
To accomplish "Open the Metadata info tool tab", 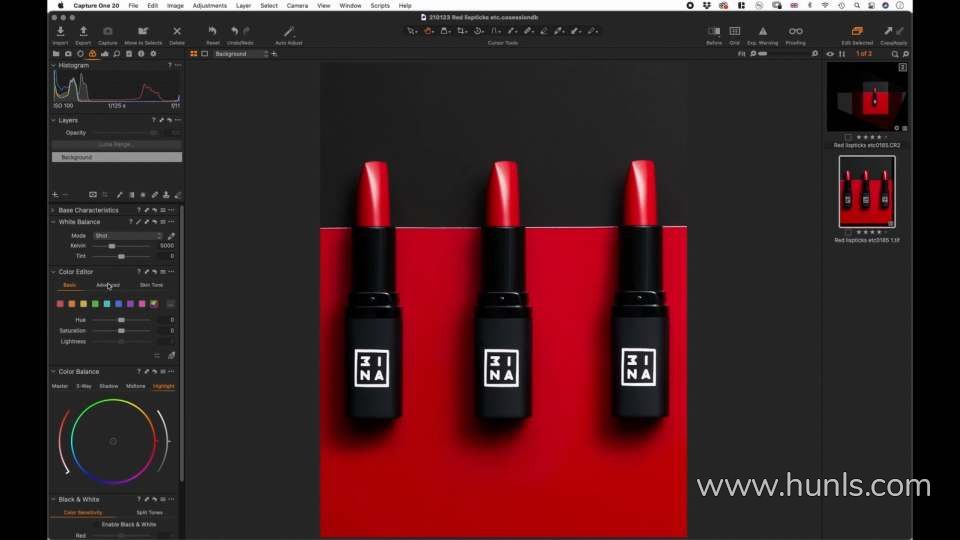I will (141, 54).
